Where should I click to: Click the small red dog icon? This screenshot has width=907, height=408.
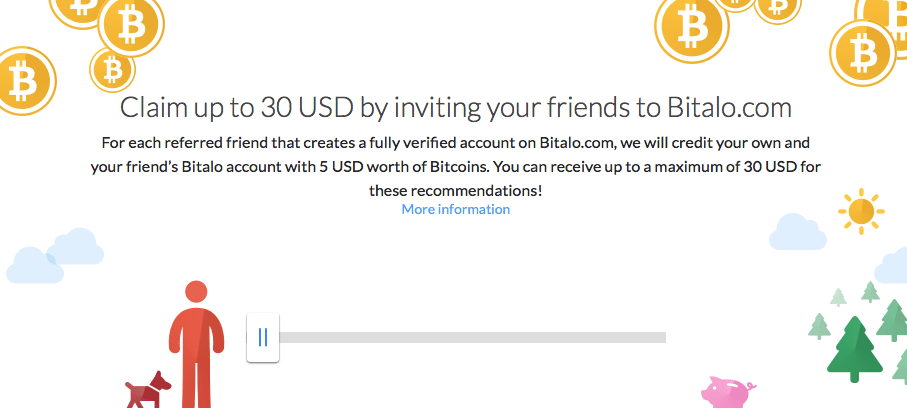pos(148,391)
